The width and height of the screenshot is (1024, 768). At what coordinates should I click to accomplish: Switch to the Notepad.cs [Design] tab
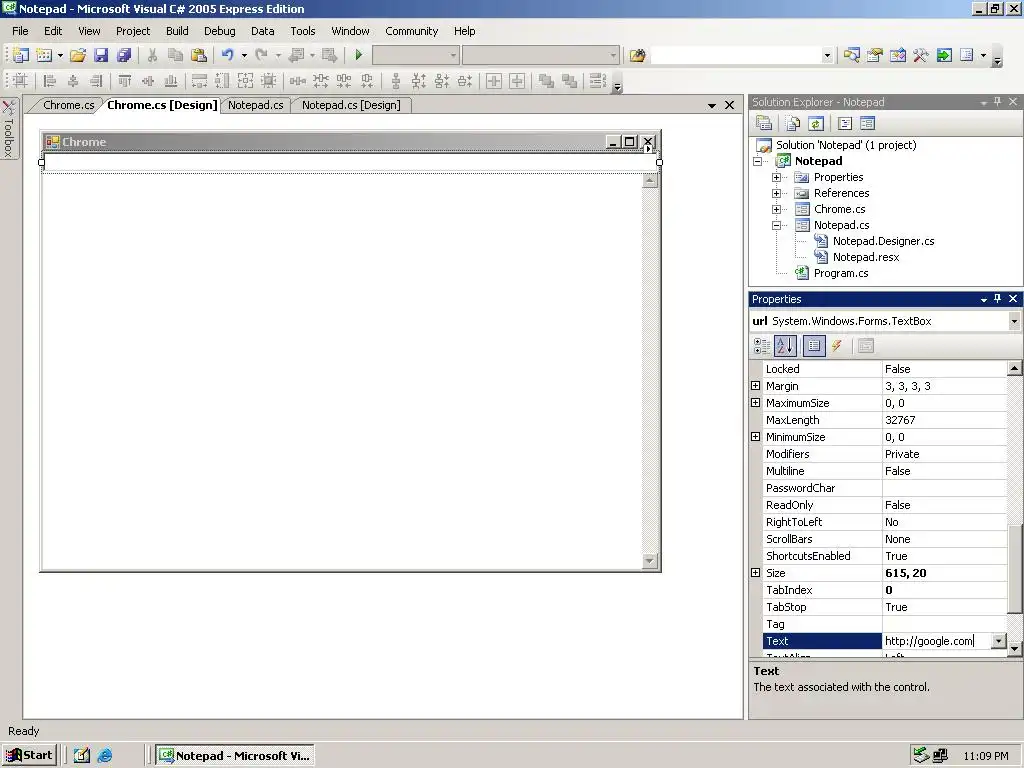tap(351, 105)
